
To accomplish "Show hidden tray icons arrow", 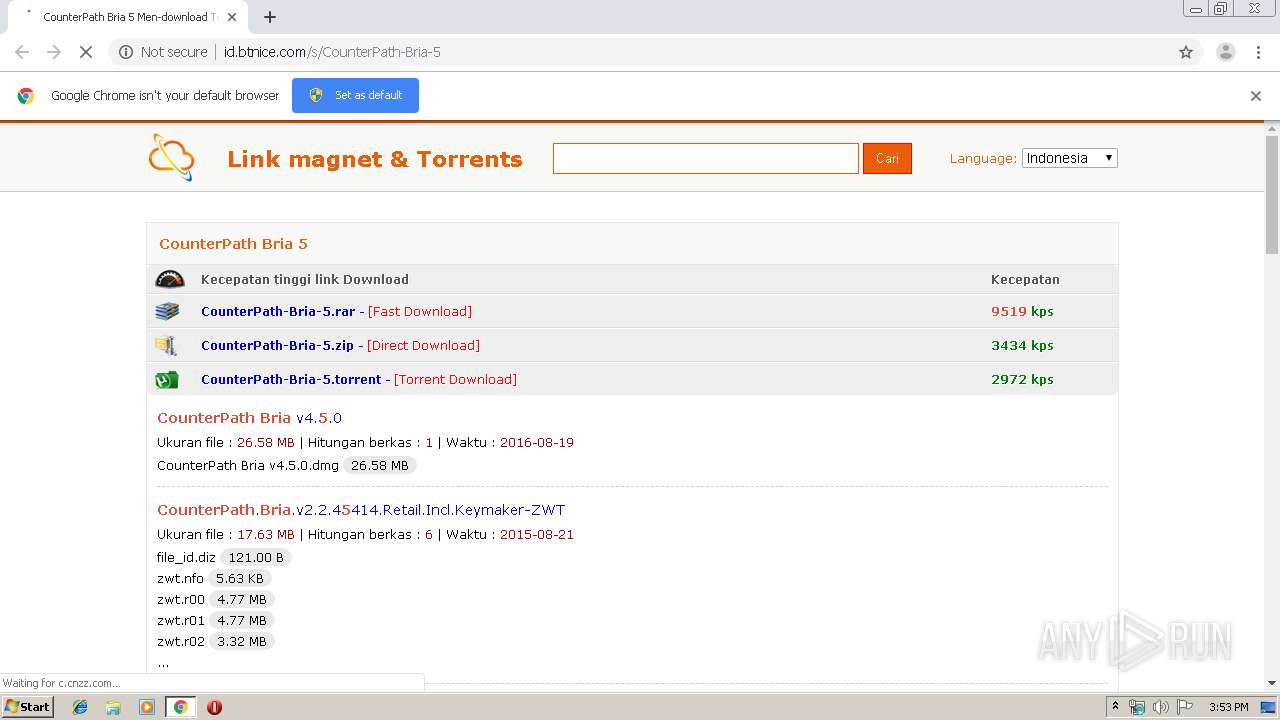I will click(x=1115, y=707).
